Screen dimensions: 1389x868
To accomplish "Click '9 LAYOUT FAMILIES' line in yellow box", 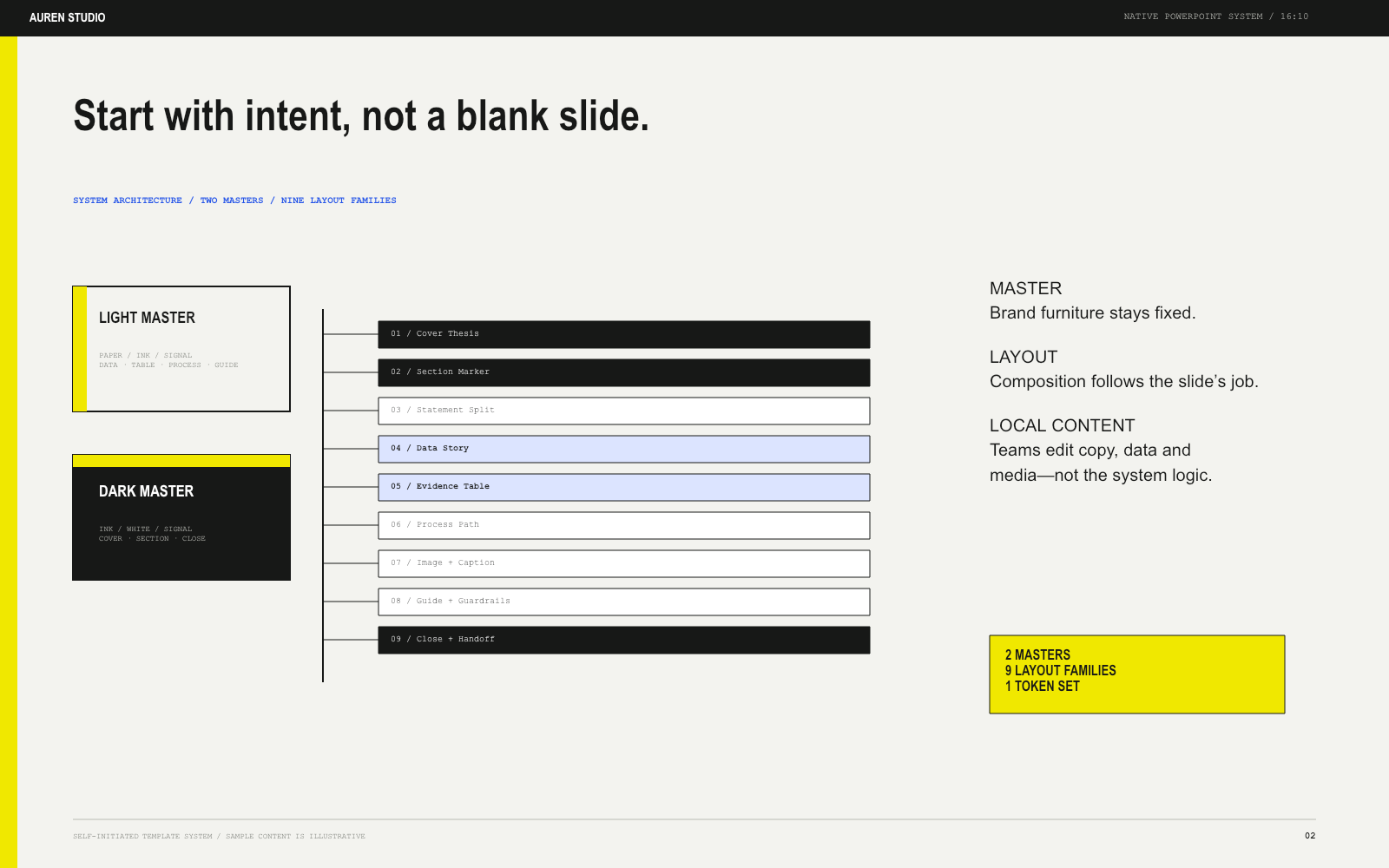I will click(x=1060, y=671).
